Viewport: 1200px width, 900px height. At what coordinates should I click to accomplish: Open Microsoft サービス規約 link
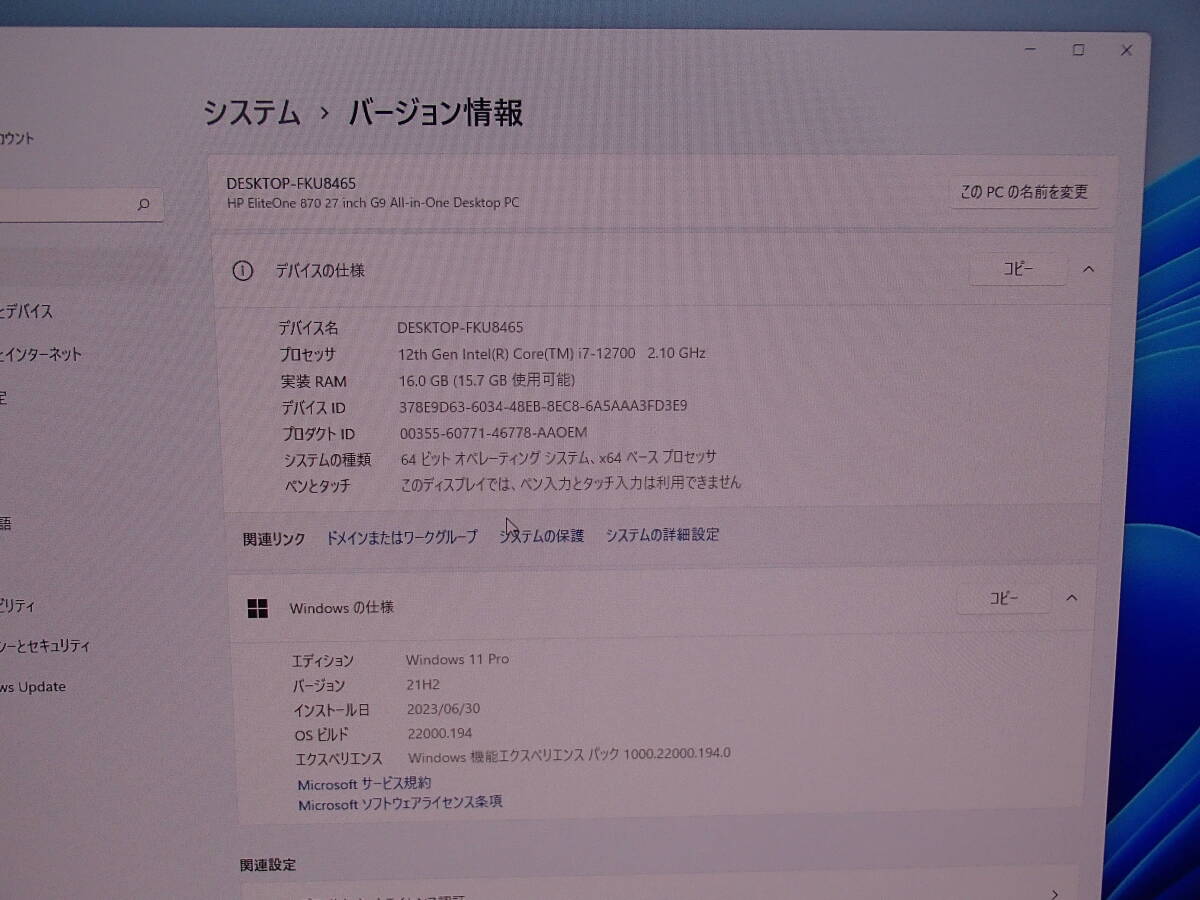pos(364,784)
